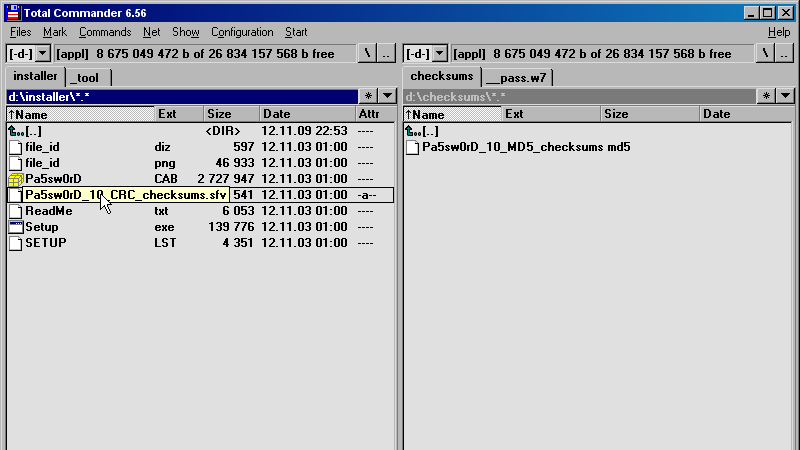The width and height of the screenshot is (800, 450).
Task: Click the size value 2 727 947
Action: point(226,179)
